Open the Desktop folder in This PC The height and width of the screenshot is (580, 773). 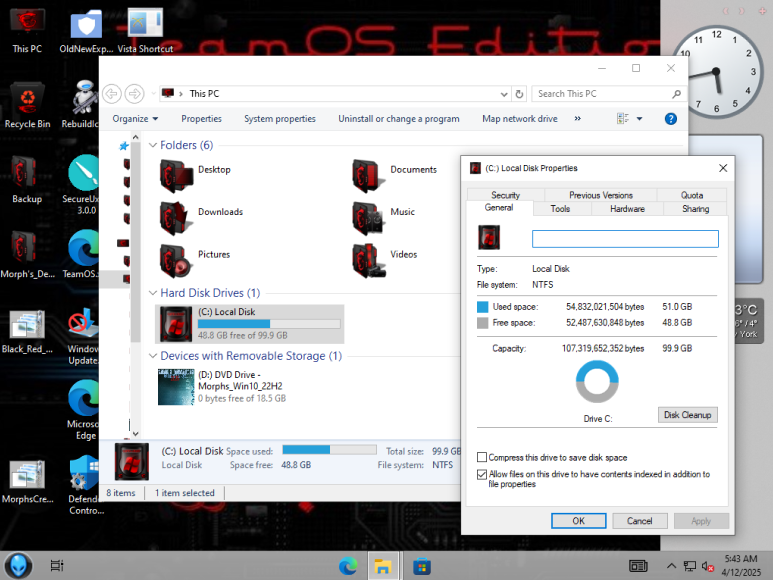click(x=195, y=175)
